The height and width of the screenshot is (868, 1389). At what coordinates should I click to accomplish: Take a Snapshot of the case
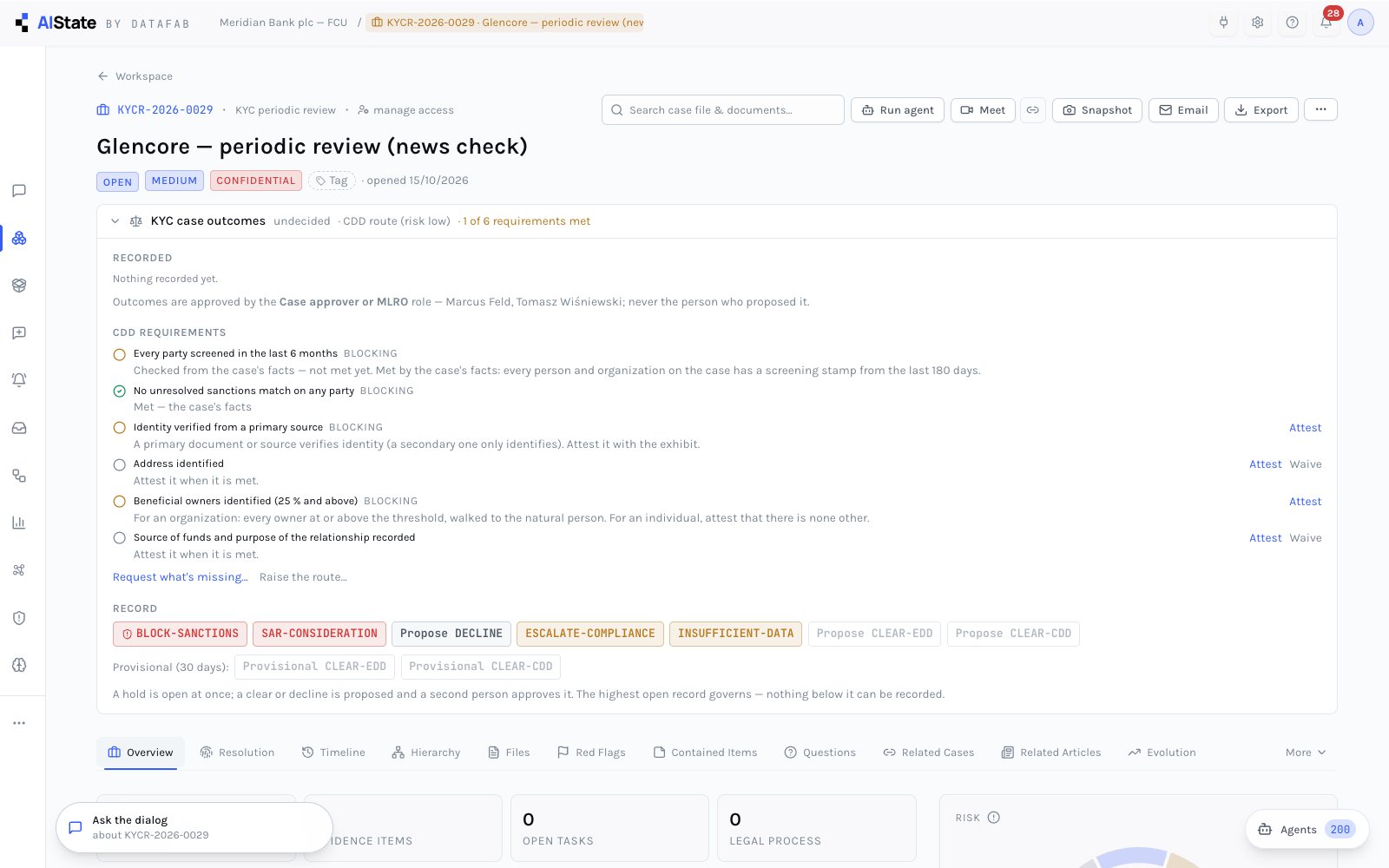[x=1097, y=110]
